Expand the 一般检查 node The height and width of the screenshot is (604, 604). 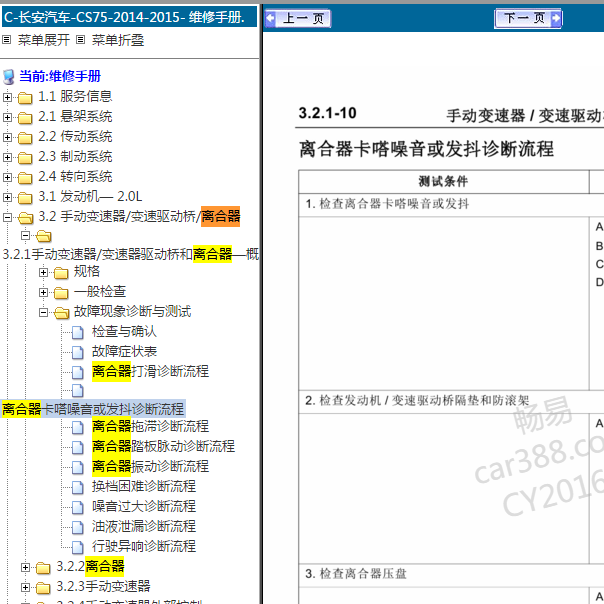(x=44, y=293)
